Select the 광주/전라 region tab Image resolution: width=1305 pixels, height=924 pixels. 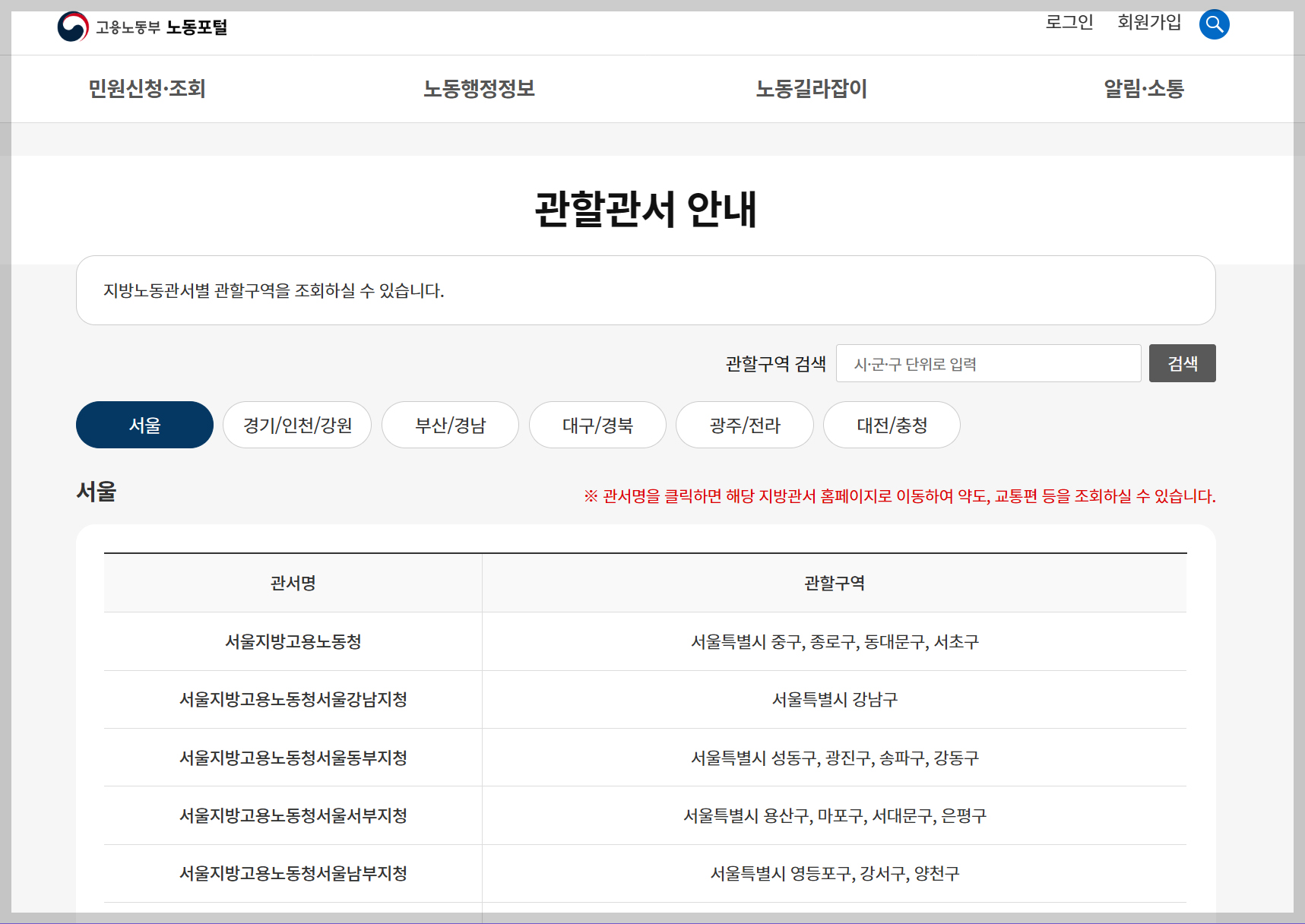coord(744,425)
